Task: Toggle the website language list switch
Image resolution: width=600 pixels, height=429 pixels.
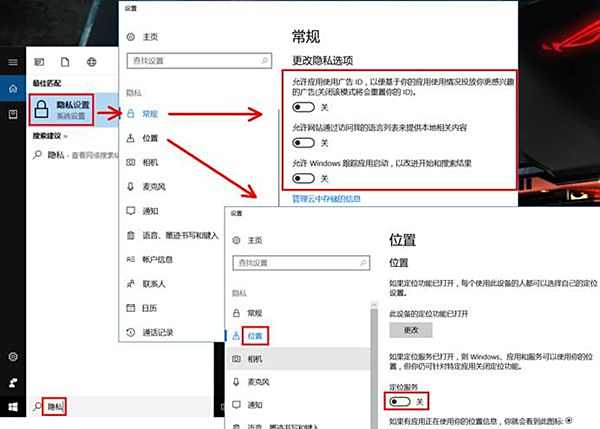Action: [x=303, y=143]
